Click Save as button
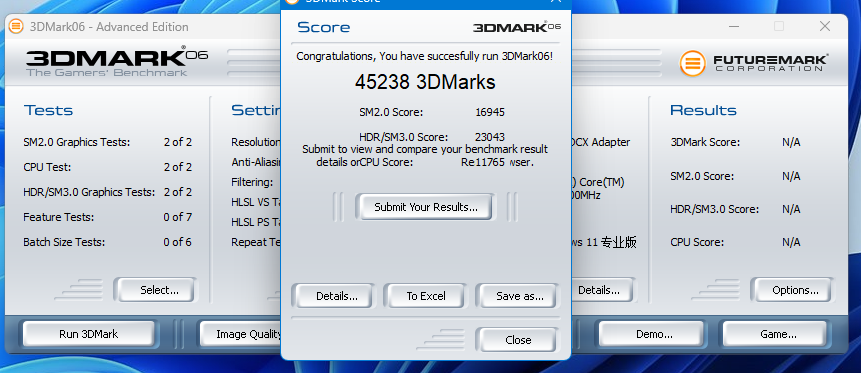Viewport: 861px width, 373px height. [519, 296]
